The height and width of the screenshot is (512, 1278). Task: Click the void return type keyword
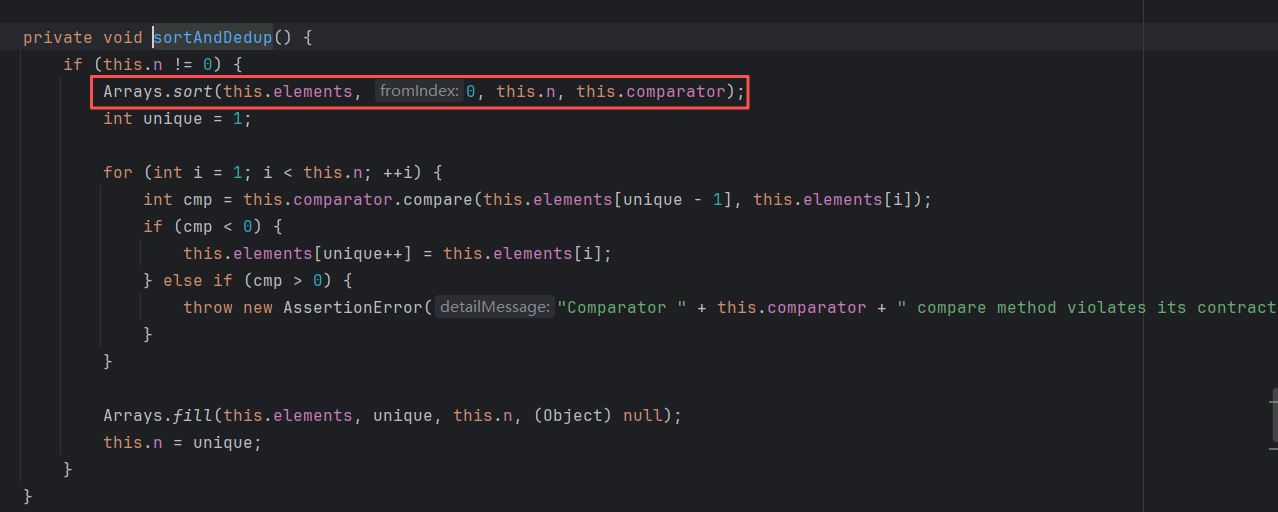click(x=122, y=37)
